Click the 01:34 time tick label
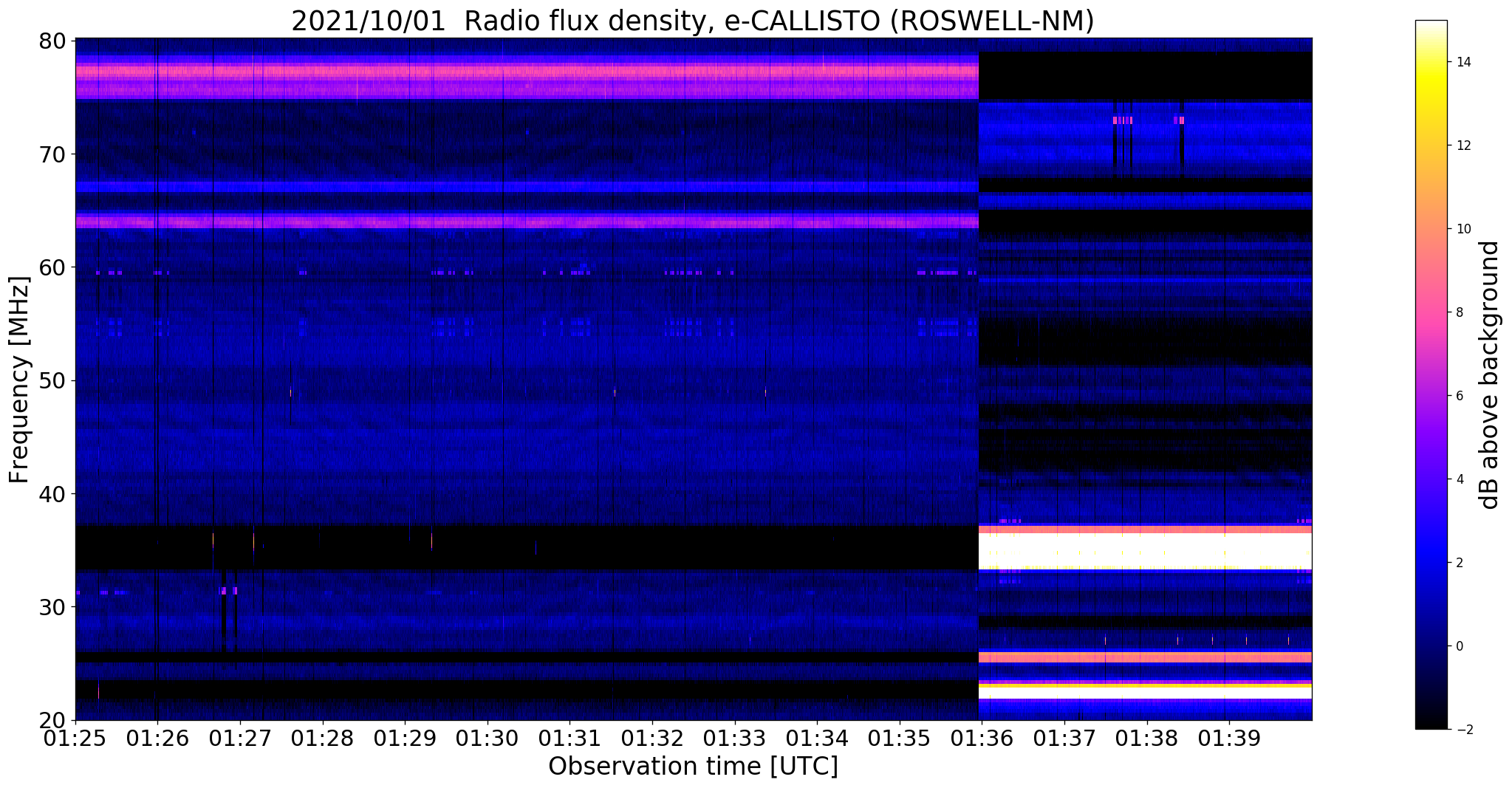The image size is (1512, 788). point(817,737)
